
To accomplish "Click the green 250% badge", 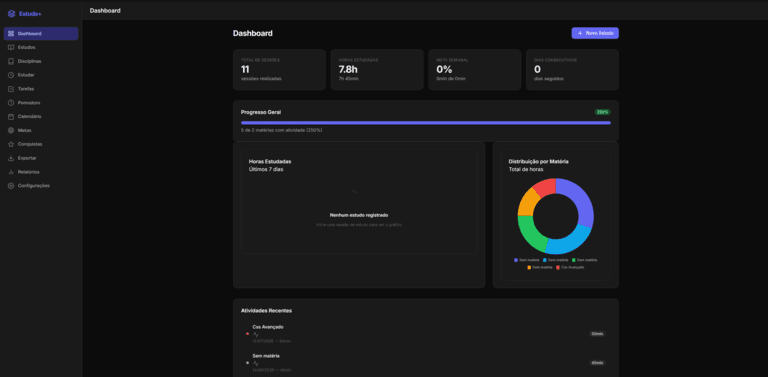I will point(603,112).
